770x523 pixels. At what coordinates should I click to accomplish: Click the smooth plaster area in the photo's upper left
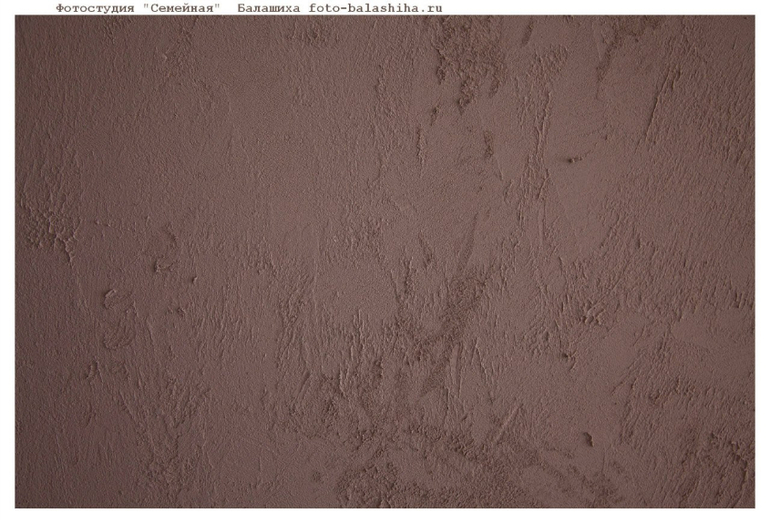point(150,100)
